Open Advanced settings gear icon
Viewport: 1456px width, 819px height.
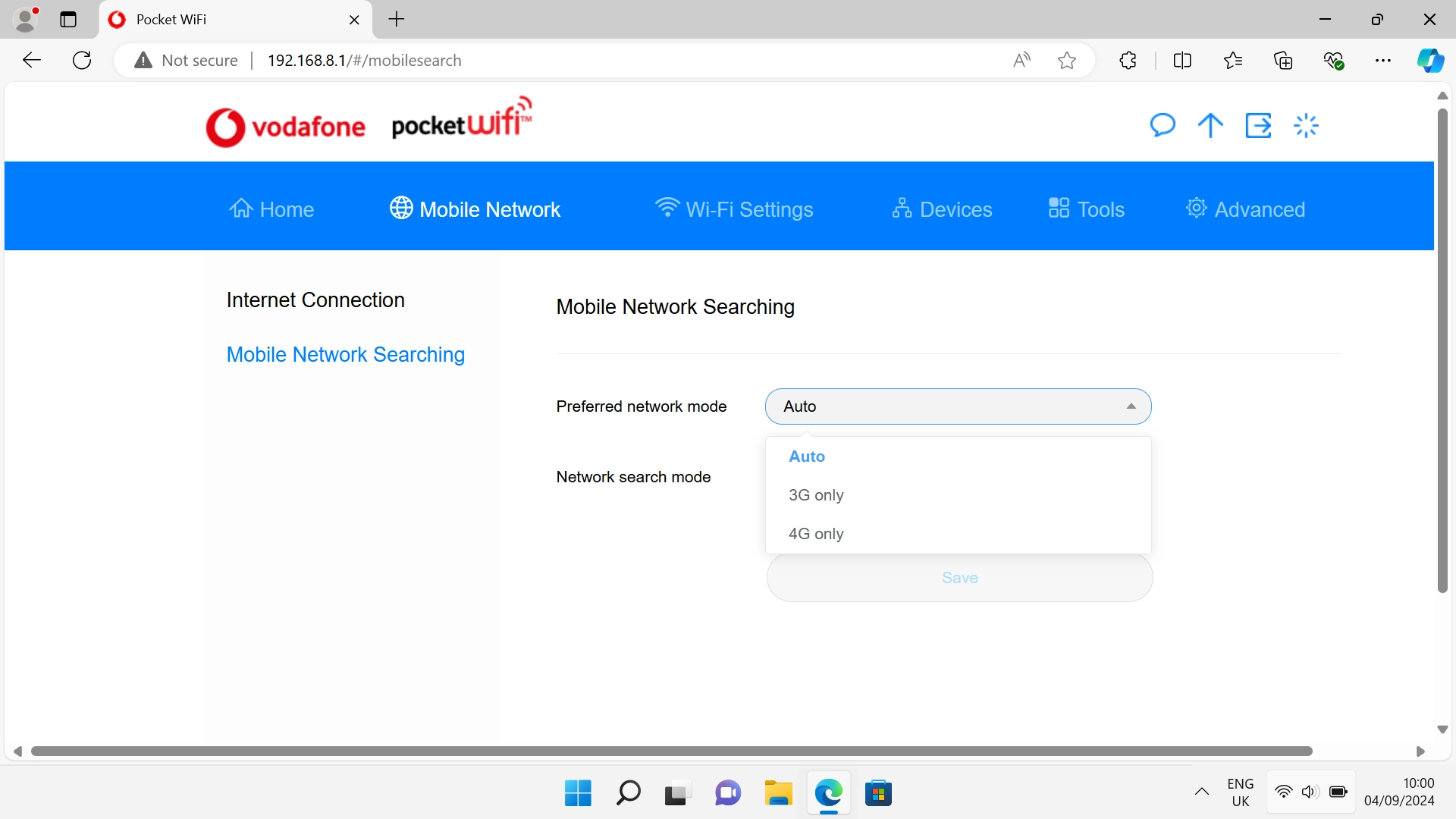pos(1196,208)
